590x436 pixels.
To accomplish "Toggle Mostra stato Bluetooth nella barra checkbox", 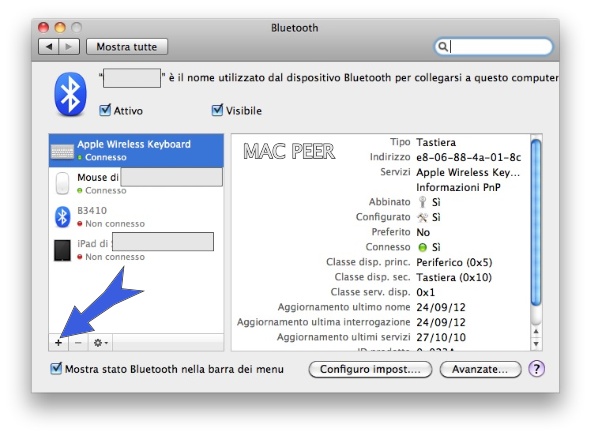I will 56,369.
